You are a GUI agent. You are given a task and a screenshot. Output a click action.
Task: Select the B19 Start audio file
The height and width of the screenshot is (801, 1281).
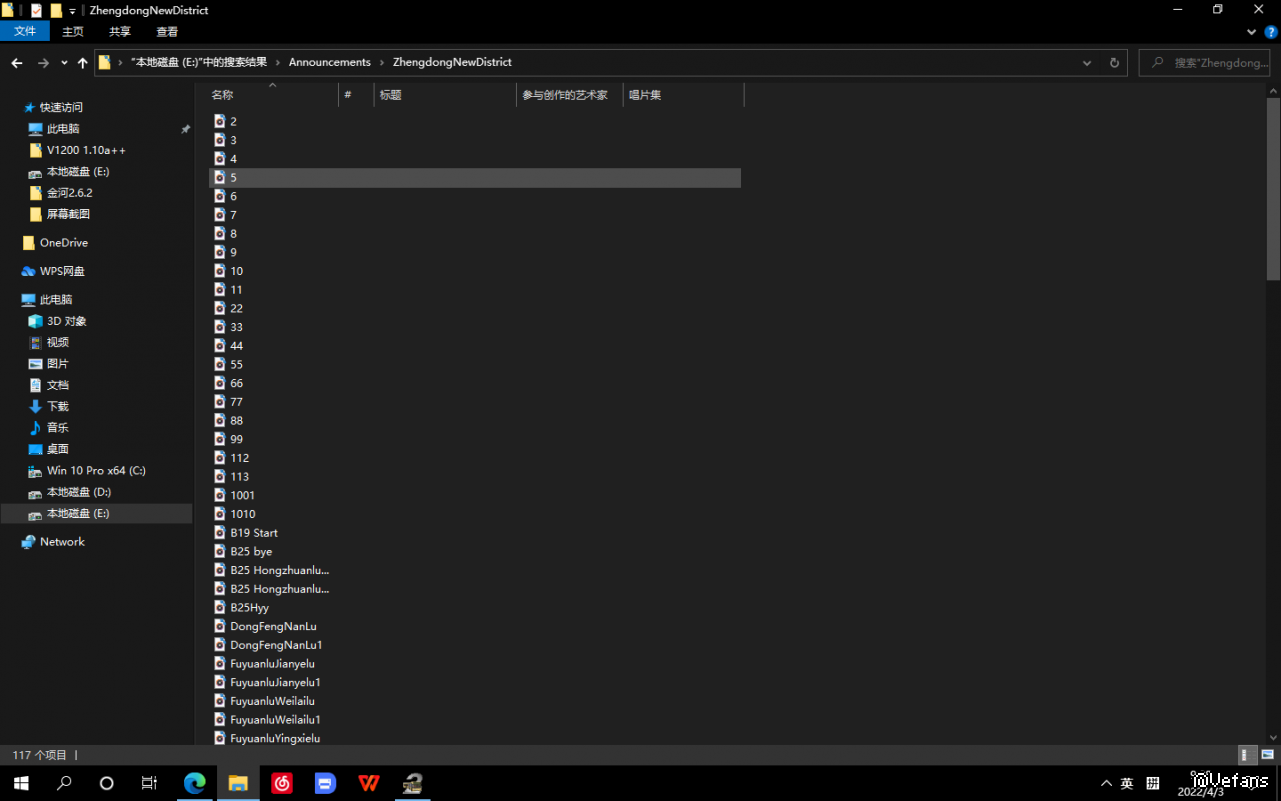point(254,533)
